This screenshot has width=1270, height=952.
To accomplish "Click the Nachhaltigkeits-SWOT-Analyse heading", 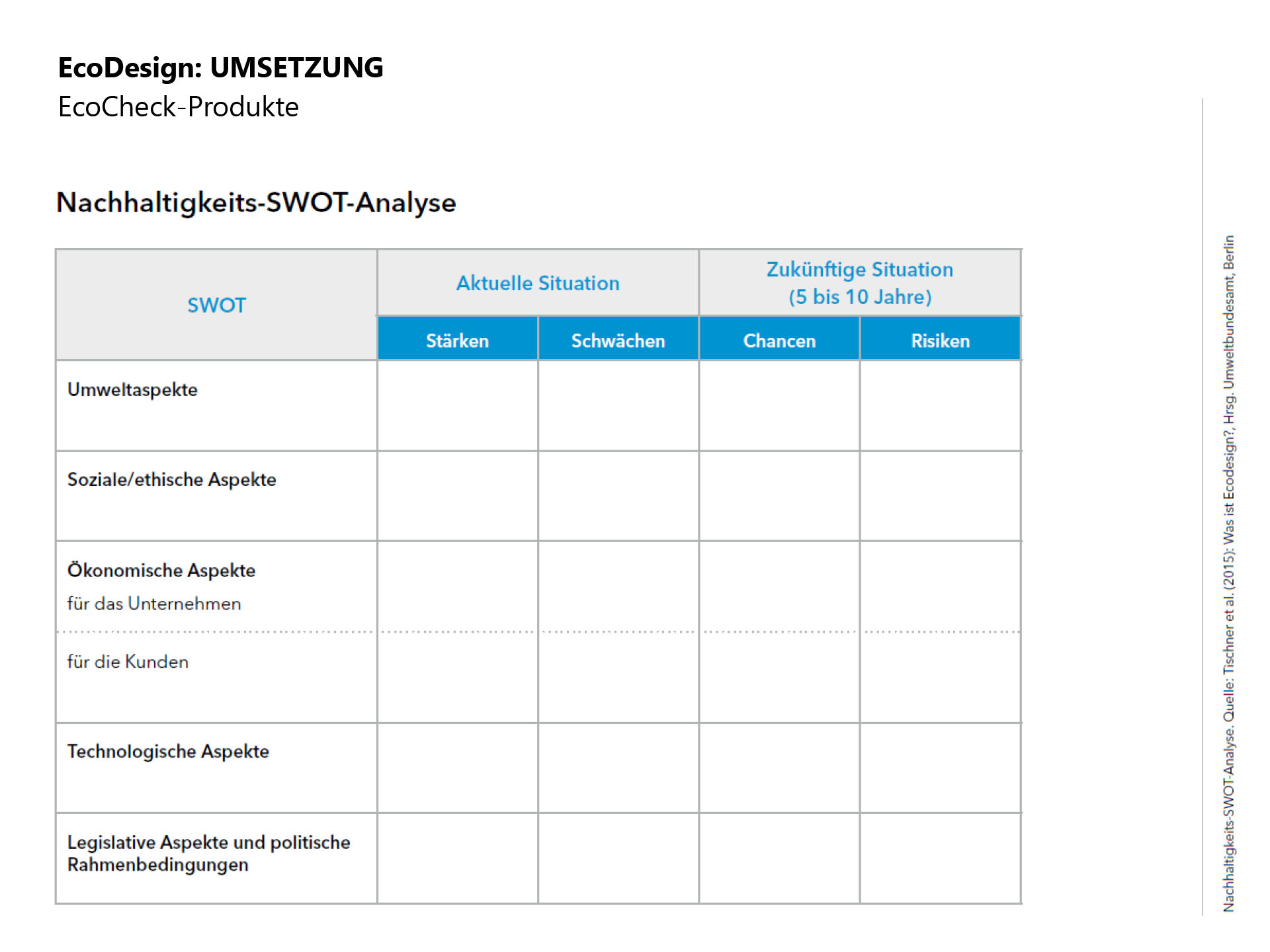I will (x=256, y=202).
